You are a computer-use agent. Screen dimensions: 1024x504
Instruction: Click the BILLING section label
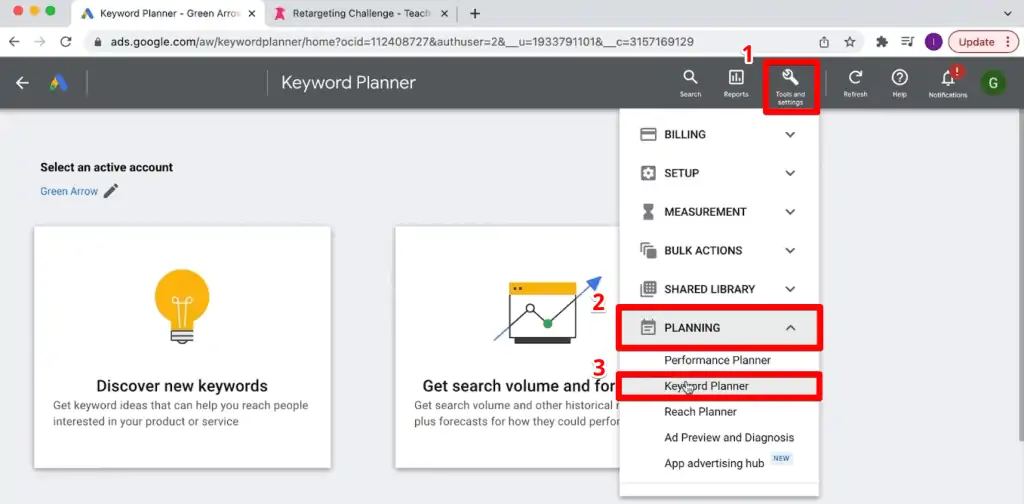[684, 134]
